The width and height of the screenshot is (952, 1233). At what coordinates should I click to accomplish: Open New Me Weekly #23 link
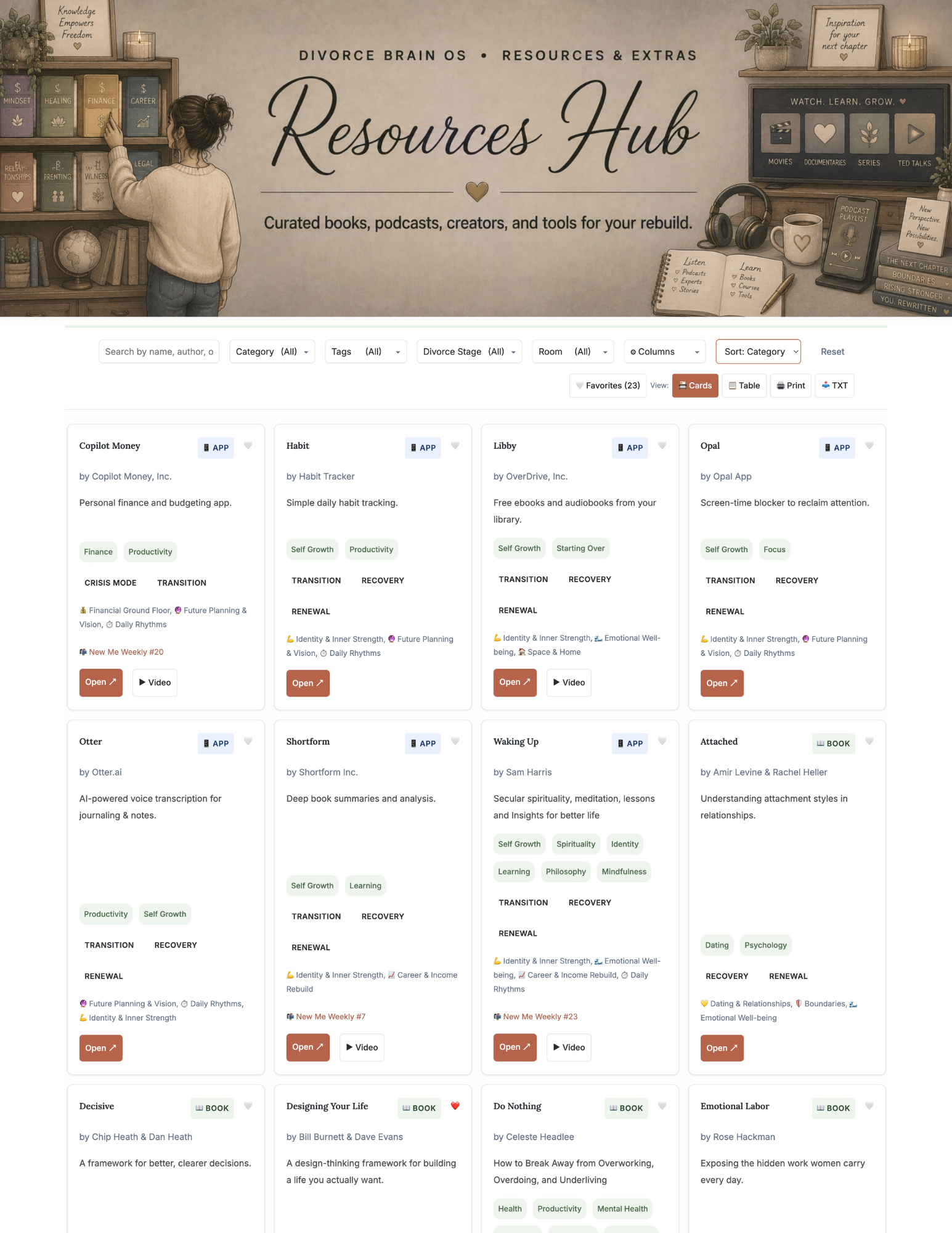(540, 1017)
